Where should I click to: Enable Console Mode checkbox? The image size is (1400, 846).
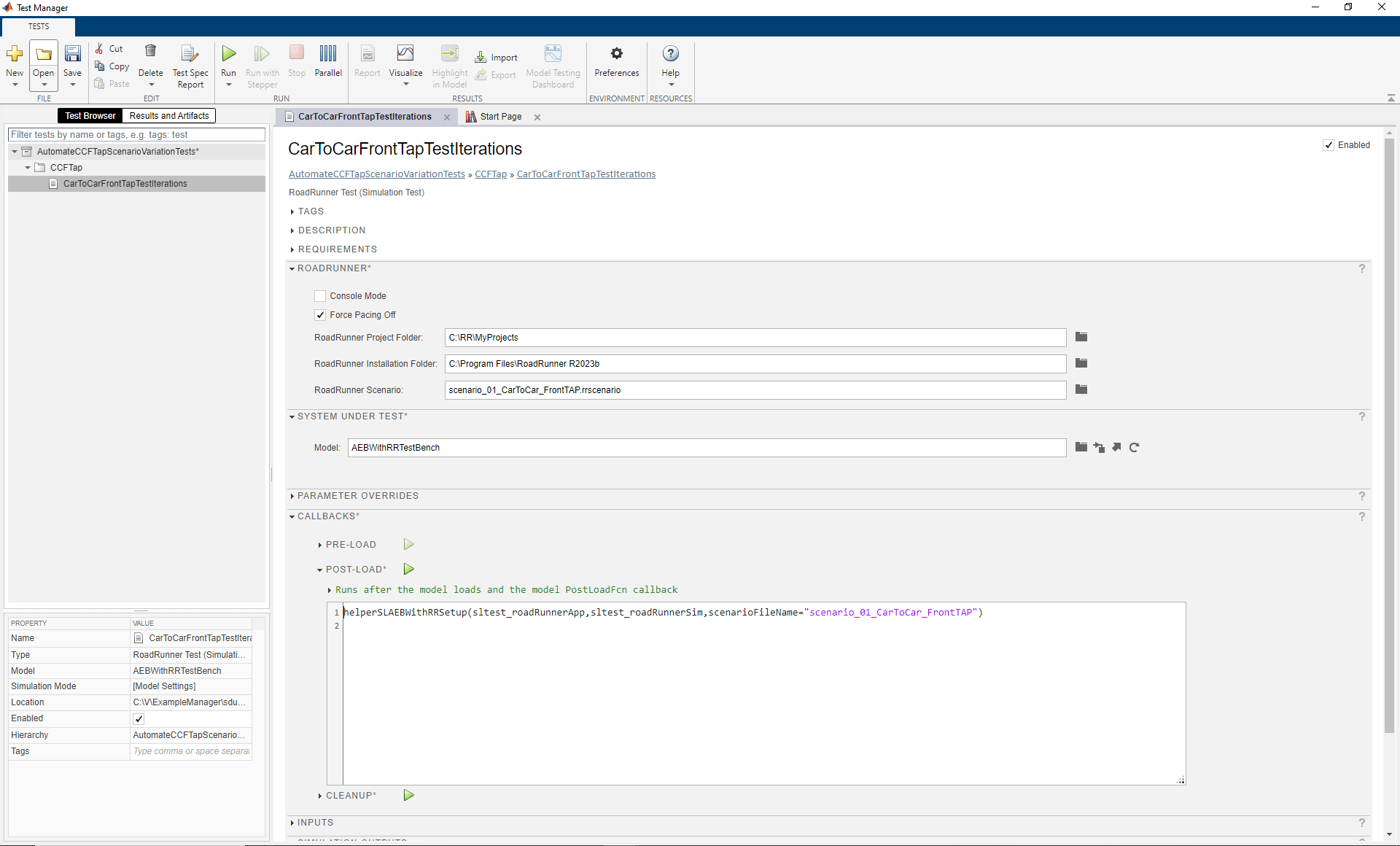320,296
